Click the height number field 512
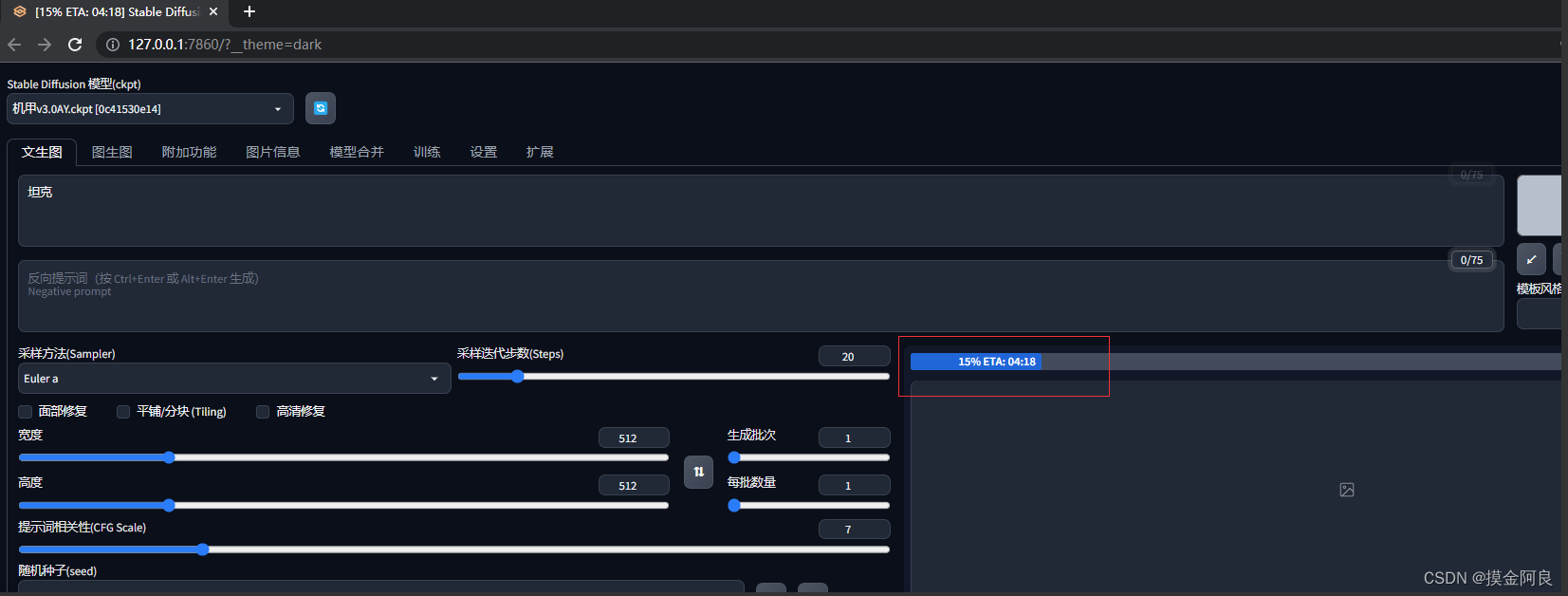1568x596 pixels. click(634, 485)
